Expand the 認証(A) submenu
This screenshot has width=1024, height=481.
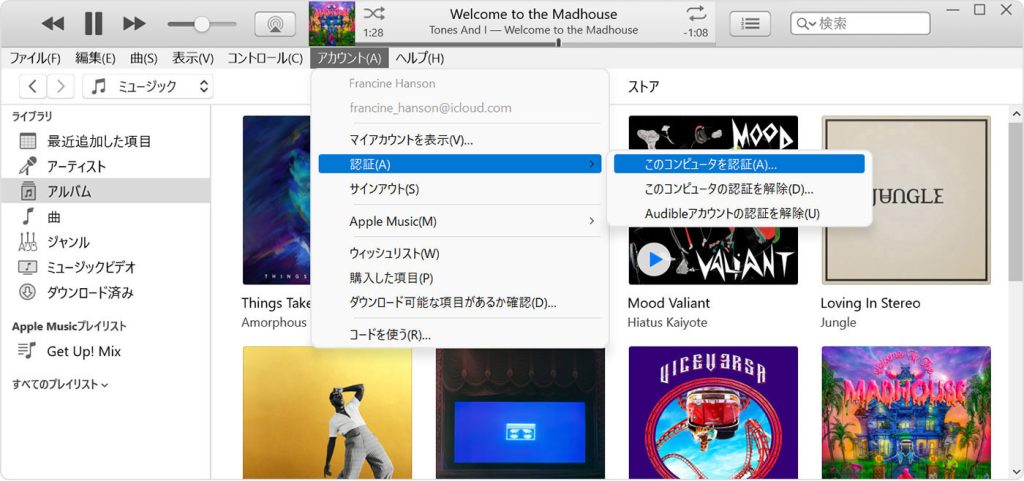point(460,164)
